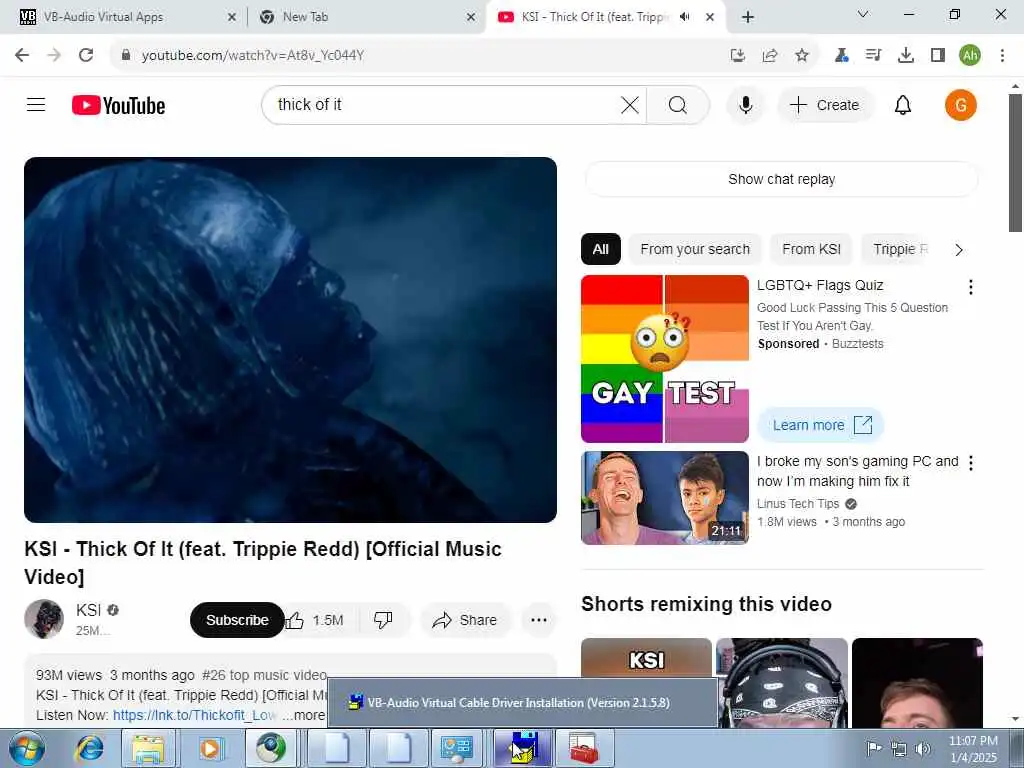Go to YouTube home via logo
The height and width of the screenshot is (768, 1024).
pyautogui.click(x=118, y=105)
